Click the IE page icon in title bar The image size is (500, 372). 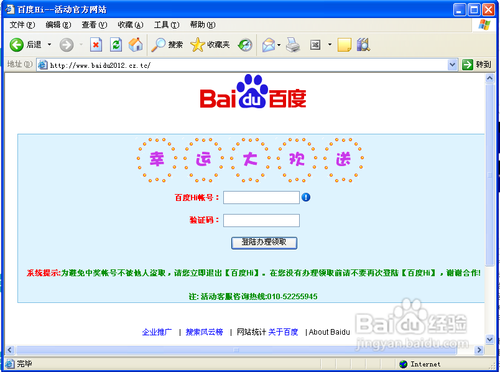coord(10,9)
